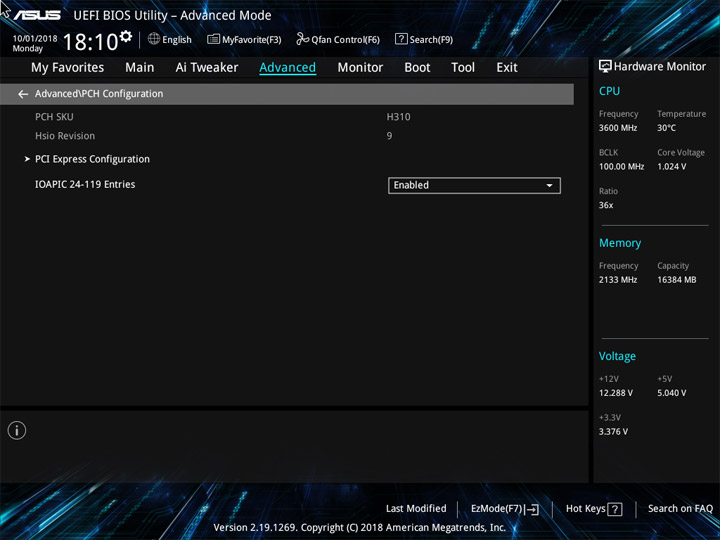Open IOAPIC 24-119 Entries dropdown

(x=474, y=186)
